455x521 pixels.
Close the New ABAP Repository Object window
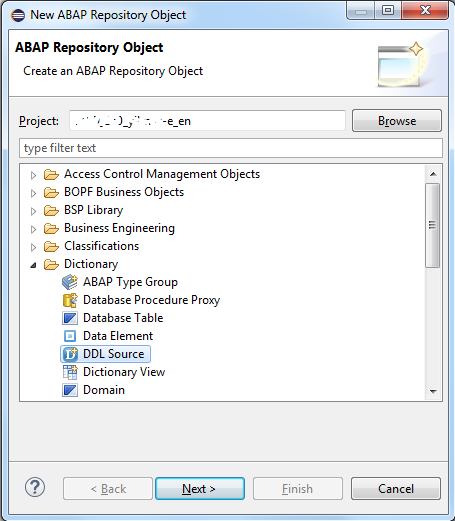point(425,10)
